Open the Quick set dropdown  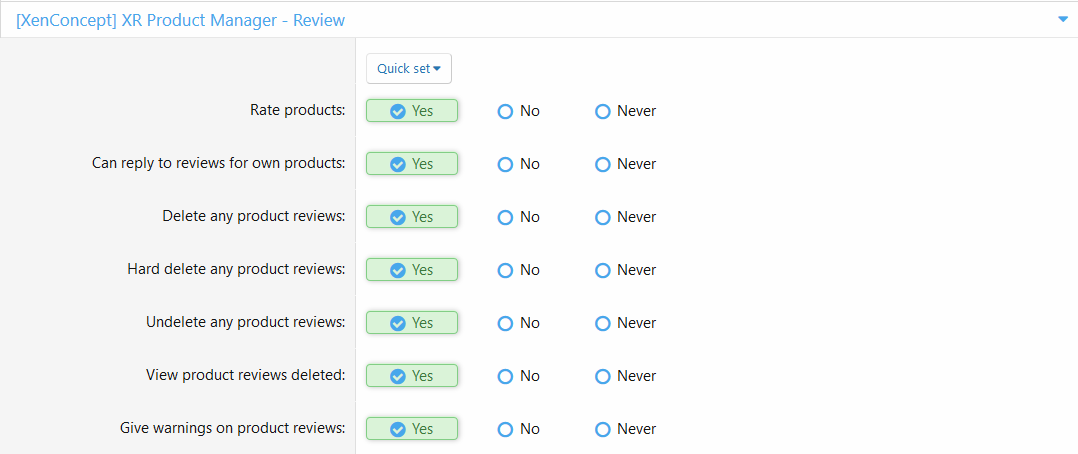408,69
